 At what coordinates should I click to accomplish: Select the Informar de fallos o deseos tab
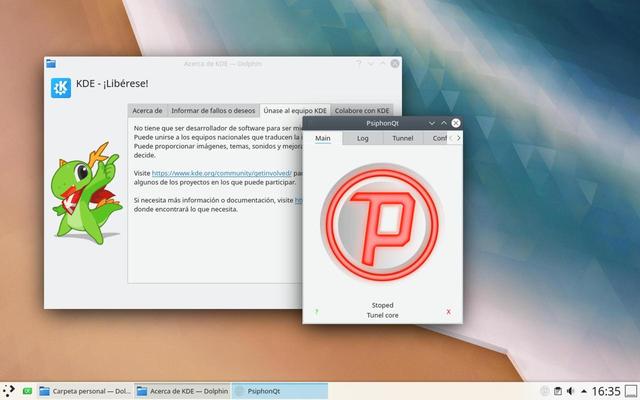tap(213, 111)
